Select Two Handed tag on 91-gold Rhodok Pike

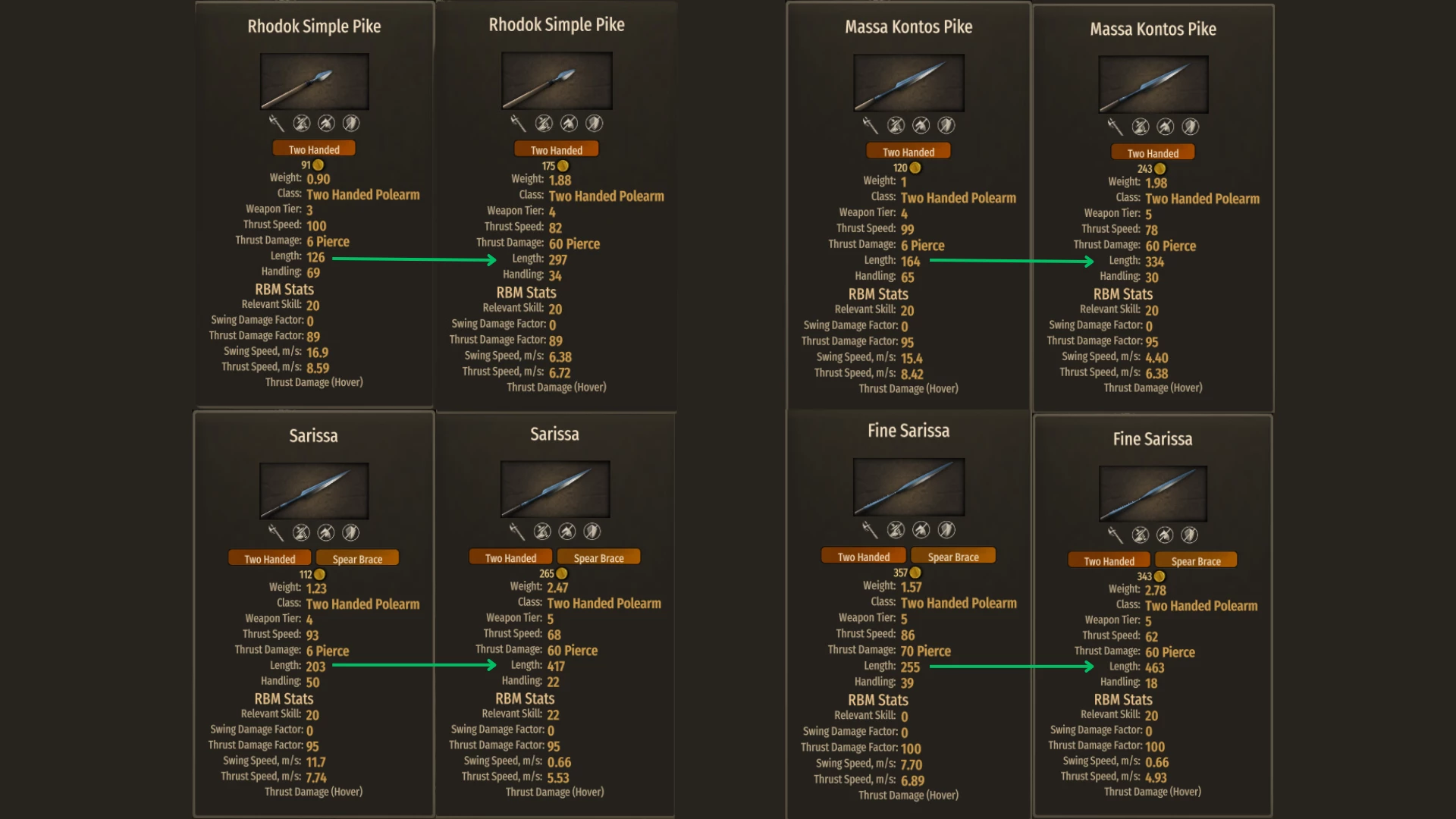point(314,149)
